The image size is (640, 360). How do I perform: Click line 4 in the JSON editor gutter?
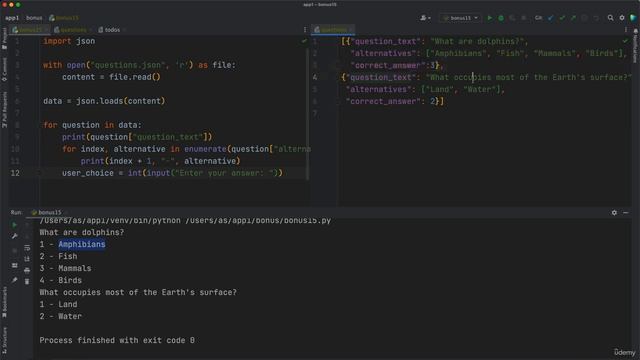[x=315, y=77]
